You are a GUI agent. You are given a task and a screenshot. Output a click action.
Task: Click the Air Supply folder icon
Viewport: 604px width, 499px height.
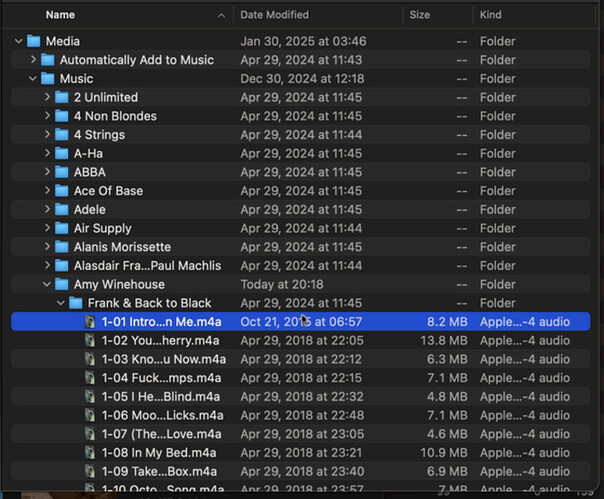point(62,228)
